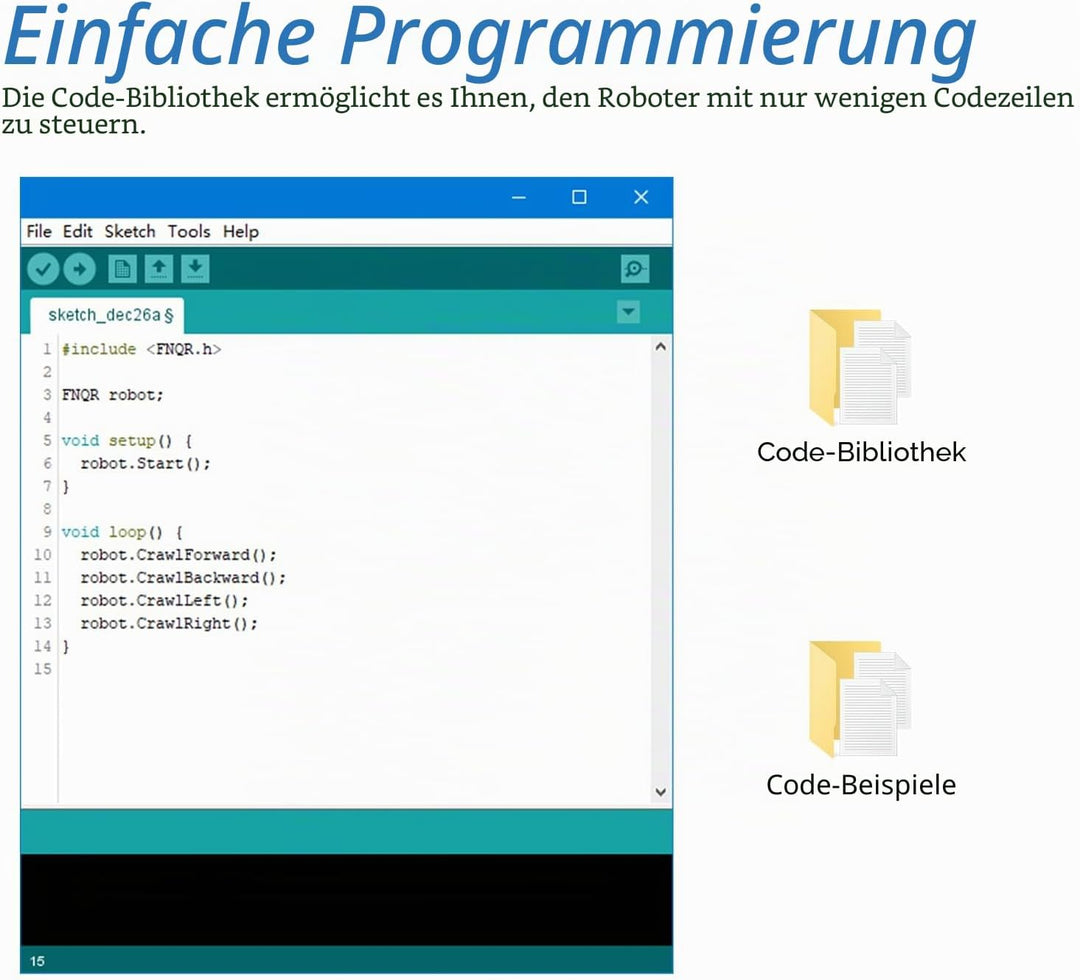Upload the sketch with arrow button
Viewport: 1080px width, 980px height.
(x=80, y=269)
